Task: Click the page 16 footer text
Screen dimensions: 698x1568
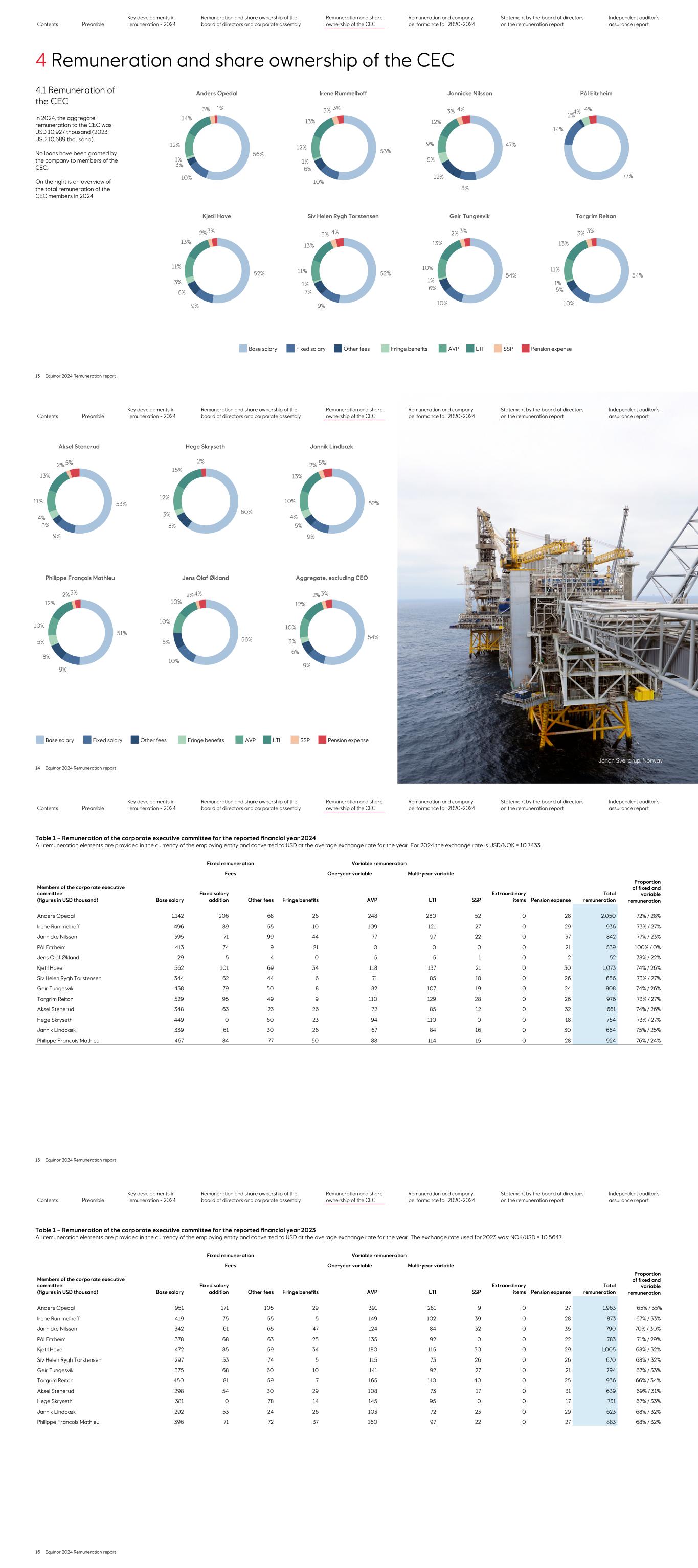Action: click(x=76, y=1552)
